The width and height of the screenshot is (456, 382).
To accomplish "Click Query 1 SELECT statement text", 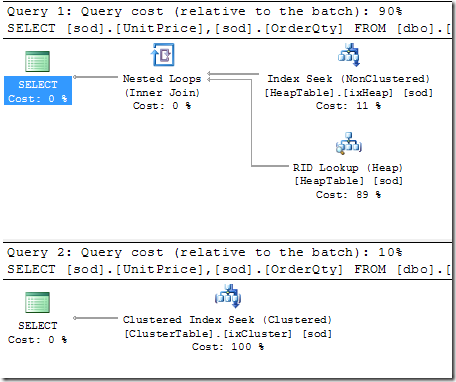I will coord(229,28).
